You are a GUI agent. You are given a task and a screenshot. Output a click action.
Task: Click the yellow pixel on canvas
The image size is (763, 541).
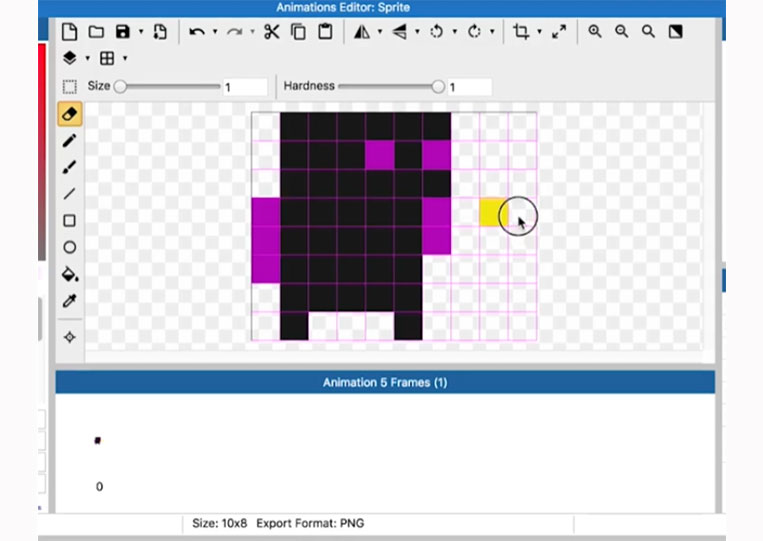493,212
